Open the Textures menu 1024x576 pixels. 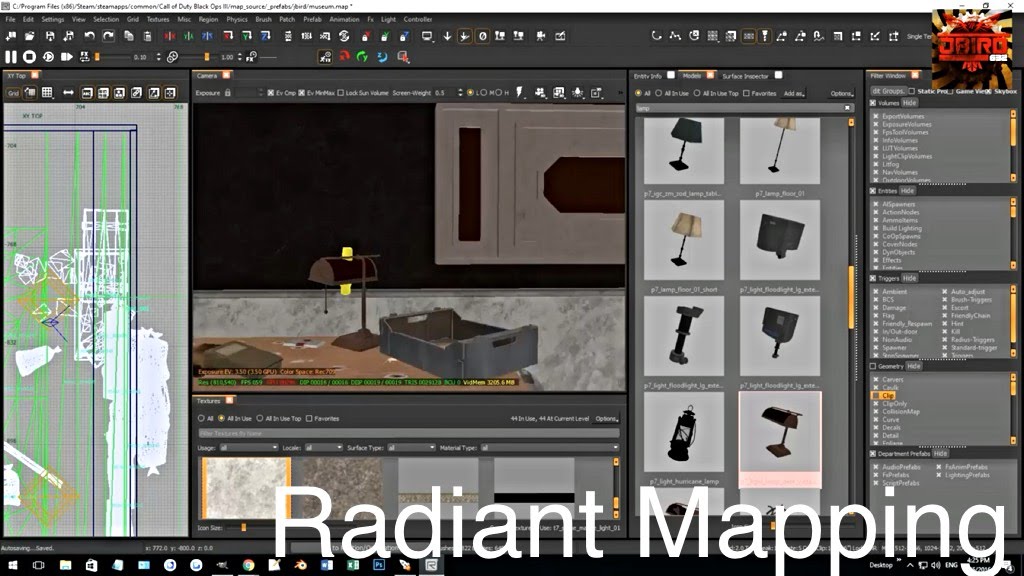(x=157, y=20)
